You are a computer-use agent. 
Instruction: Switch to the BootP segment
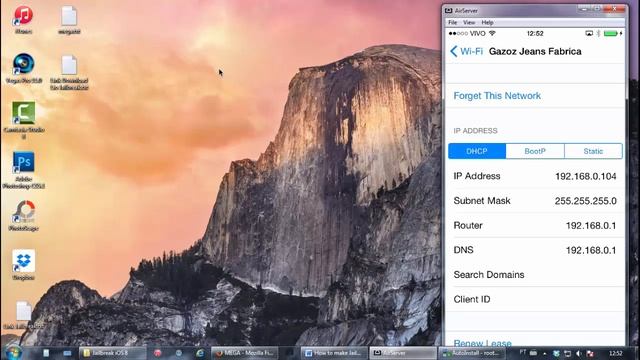click(535, 151)
